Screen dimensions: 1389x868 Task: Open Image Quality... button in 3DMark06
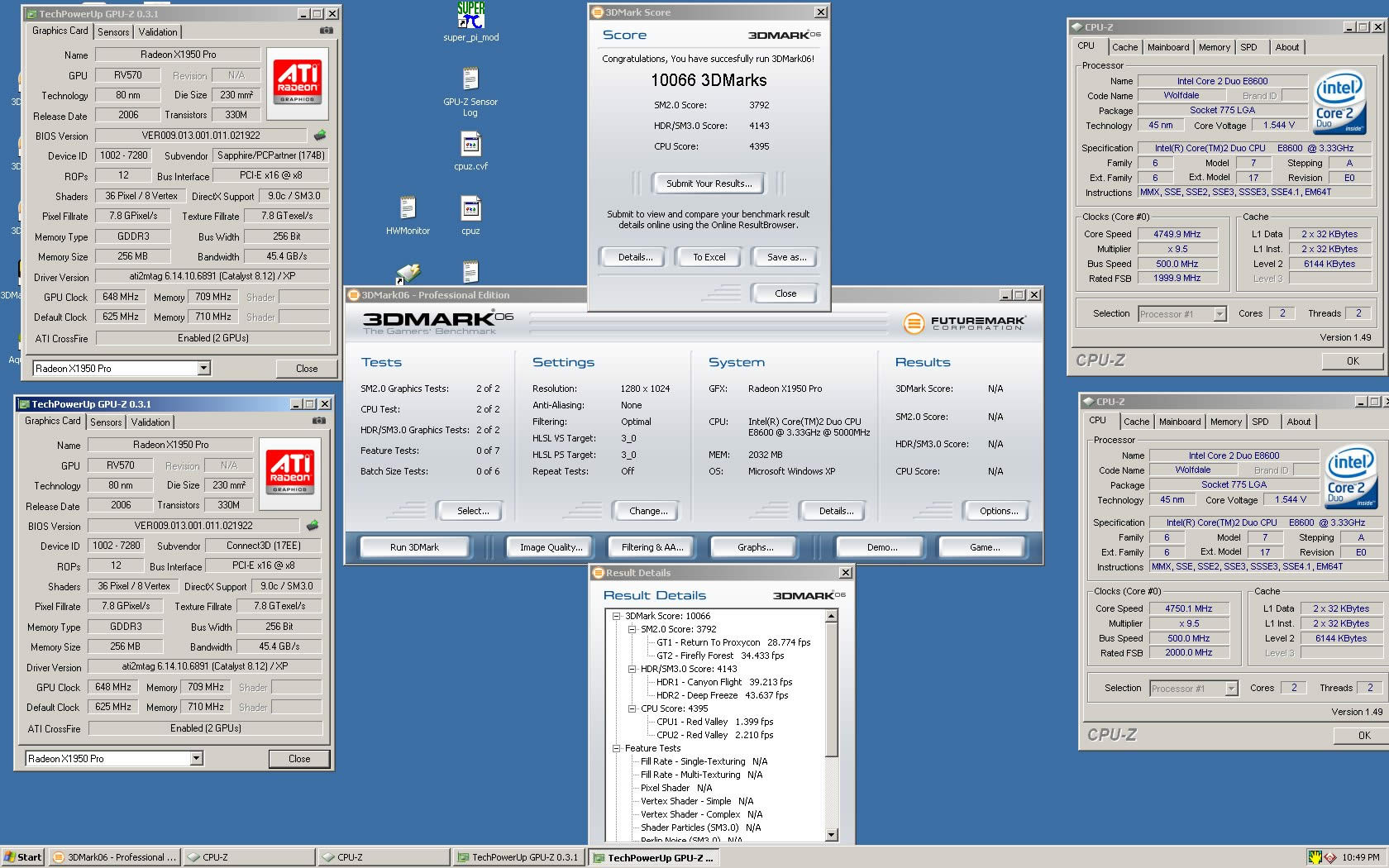tap(551, 547)
